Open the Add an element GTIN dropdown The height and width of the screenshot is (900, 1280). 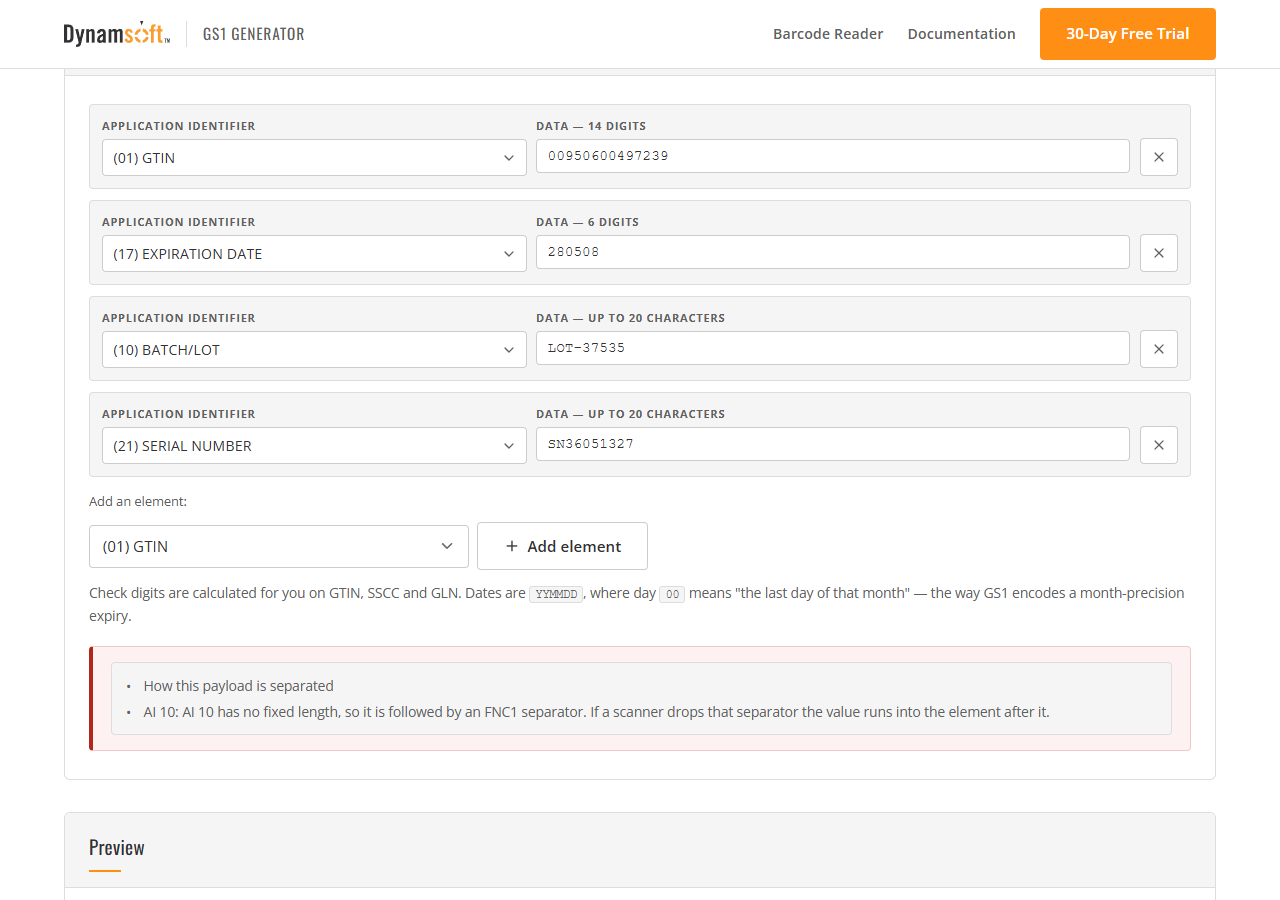tap(279, 546)
